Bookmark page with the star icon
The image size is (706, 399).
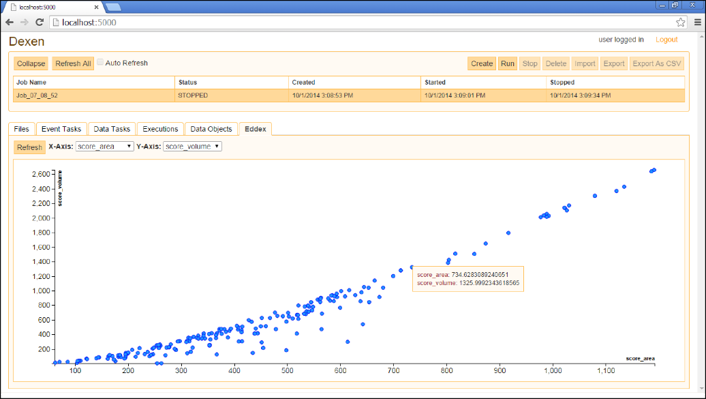click(x=680, y=22)
